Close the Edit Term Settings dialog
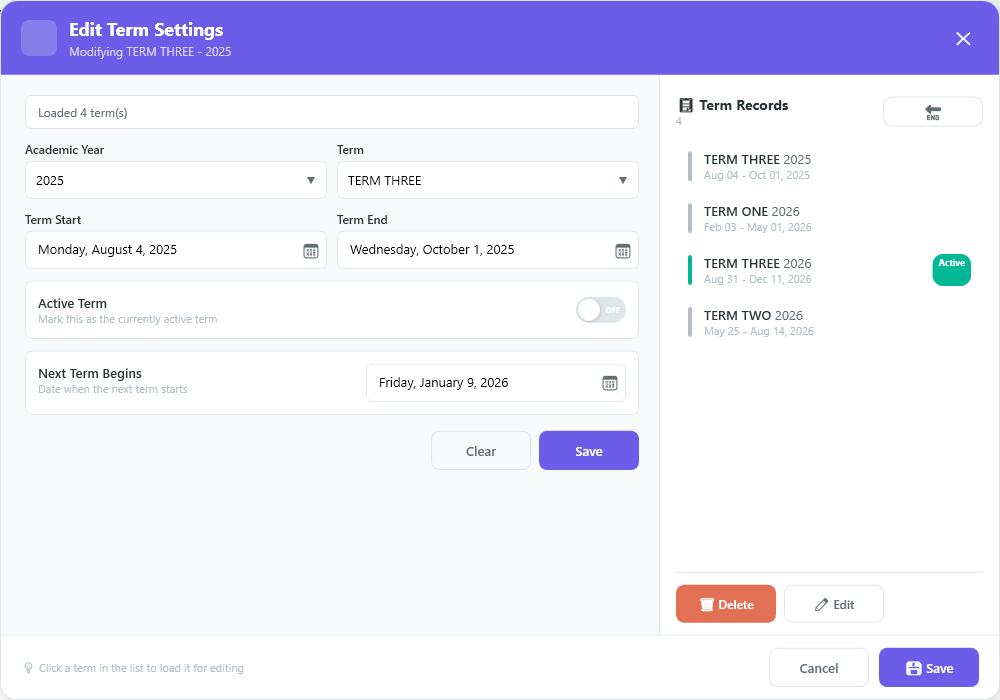Image resolution: width=1000 pixels, height=700 pixels. 963,39
